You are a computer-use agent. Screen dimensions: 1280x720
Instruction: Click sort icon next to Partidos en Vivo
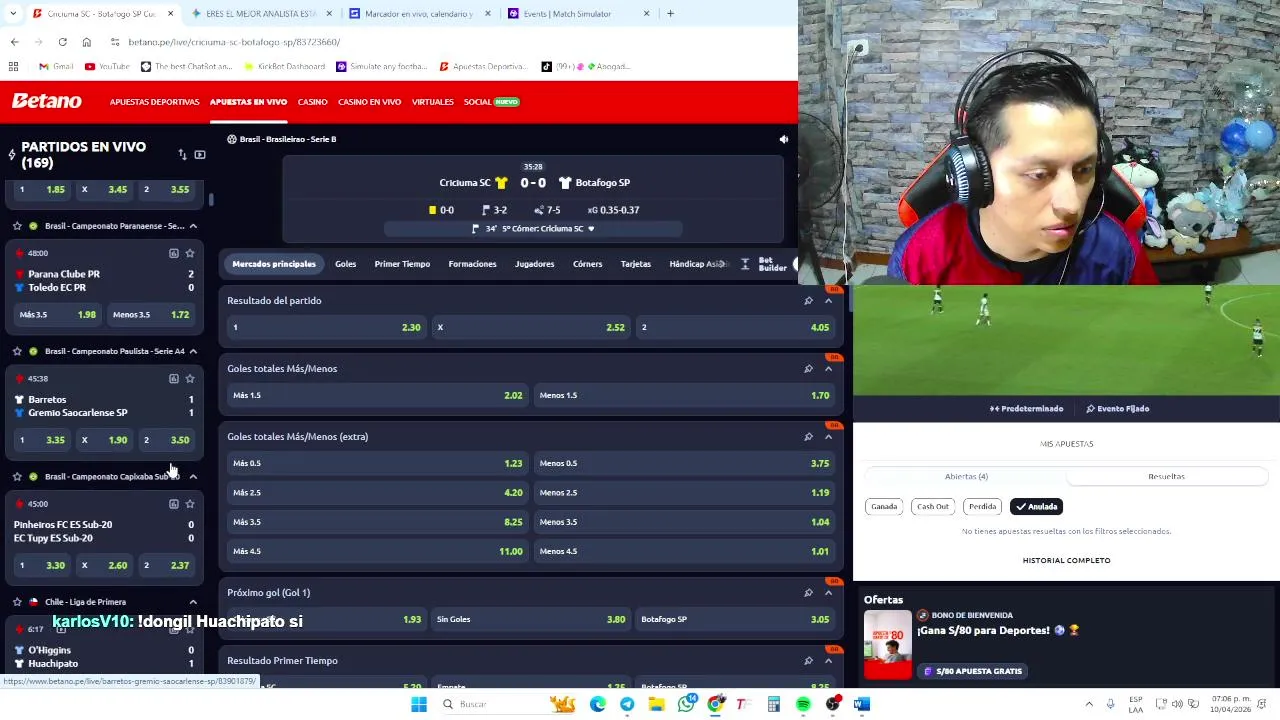(182, 155)
